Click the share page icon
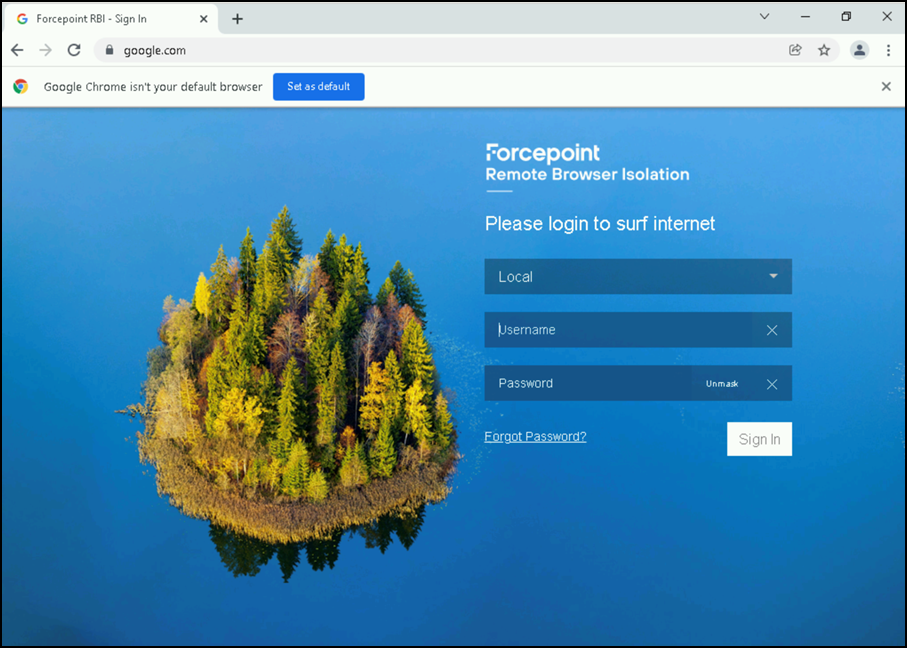The image size is (907, 648). pyautogui.click(x=795, y=50)
